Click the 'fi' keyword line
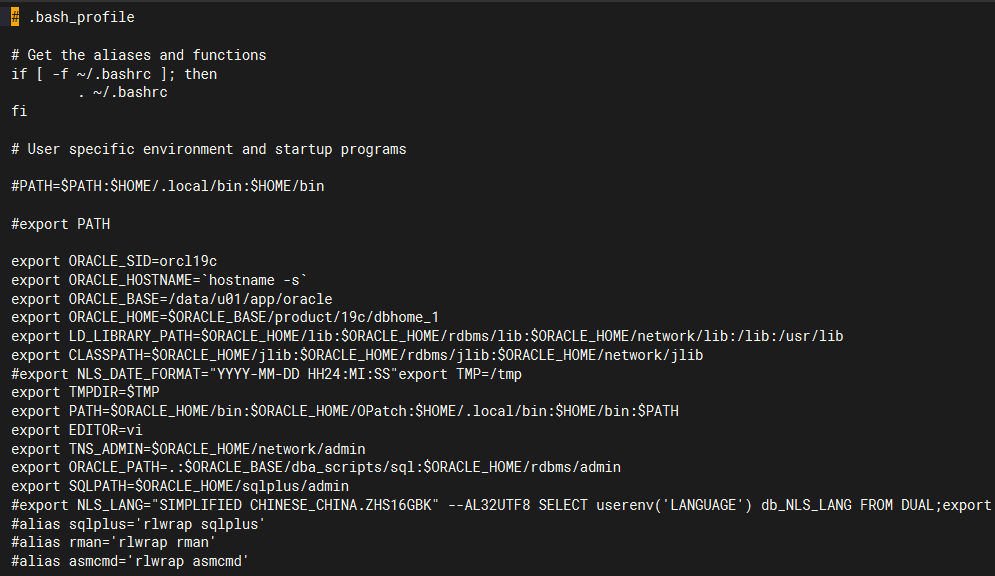The width and height of the screenshot is (995, 576). [19, 111]
